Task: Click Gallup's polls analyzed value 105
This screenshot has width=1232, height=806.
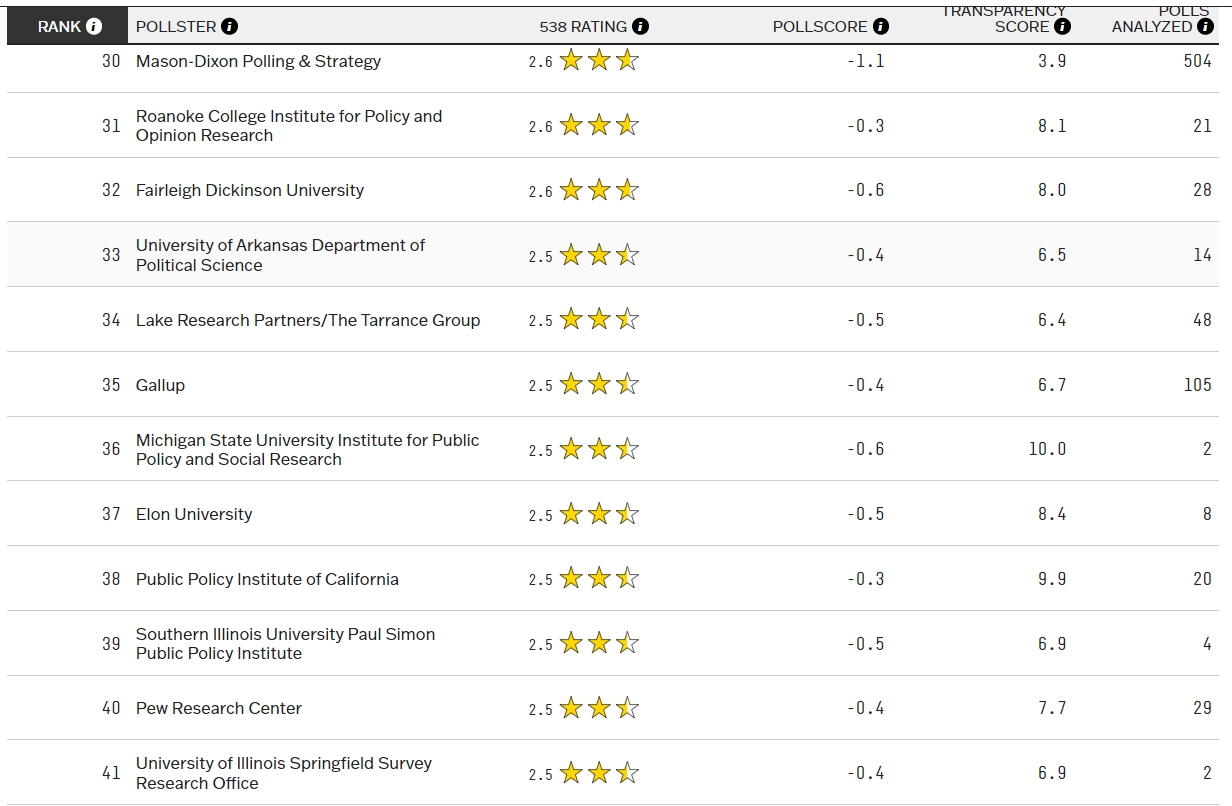Action: [1197, 385]
